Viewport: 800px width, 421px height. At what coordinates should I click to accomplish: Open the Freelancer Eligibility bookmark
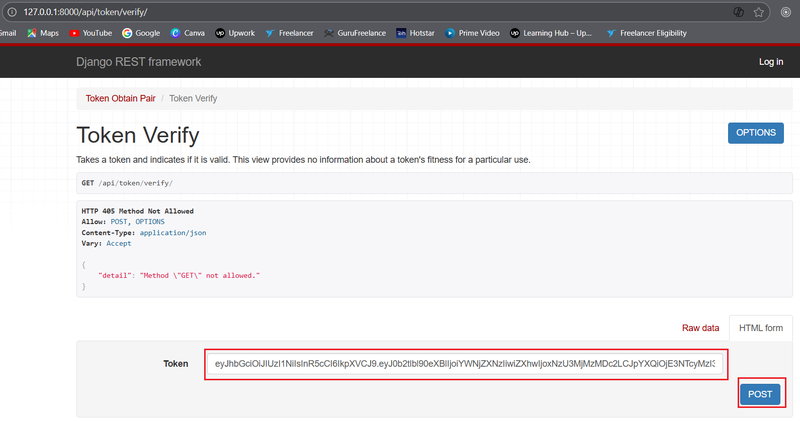(x=646, y=33)
